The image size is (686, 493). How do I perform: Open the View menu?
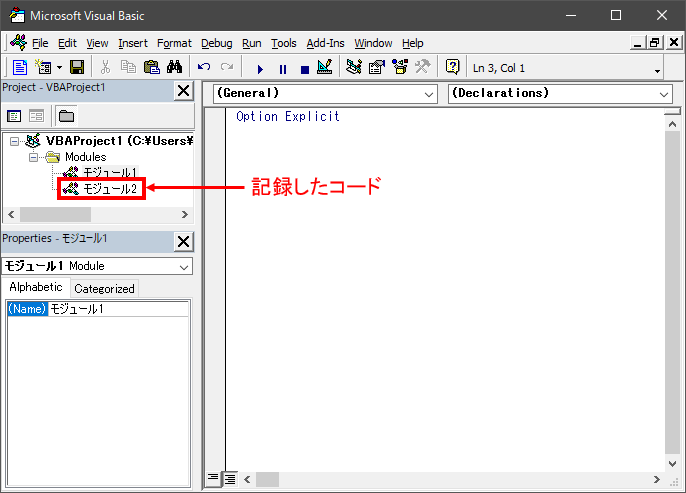click(x=97, y=43)
